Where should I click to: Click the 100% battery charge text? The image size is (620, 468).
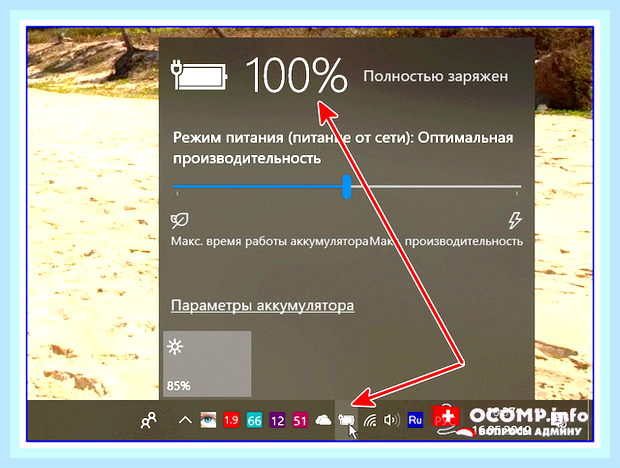point(297,75)
